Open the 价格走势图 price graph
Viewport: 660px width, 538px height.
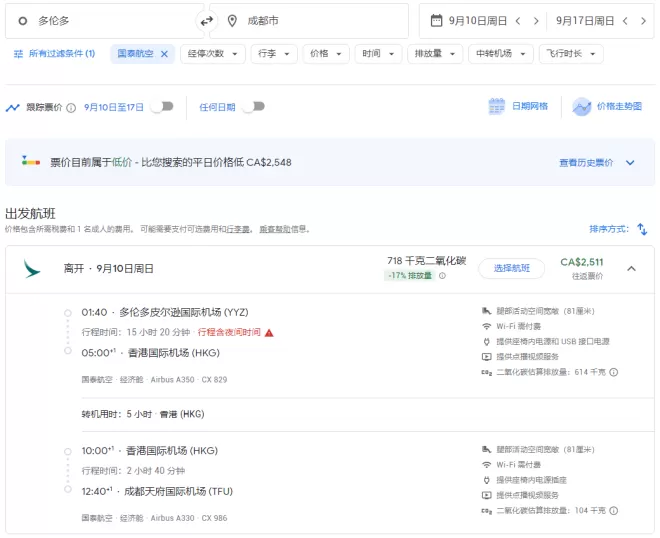pyautogui.click(x=607, y=107)
